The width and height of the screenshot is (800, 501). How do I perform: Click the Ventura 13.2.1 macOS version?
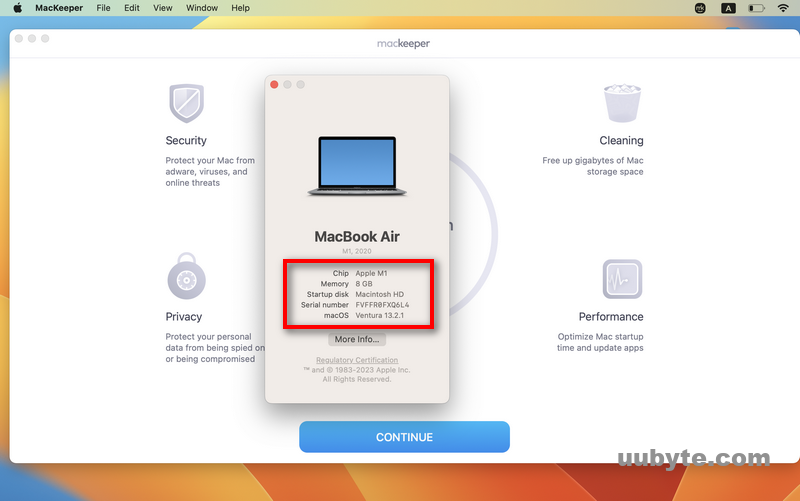380,315
